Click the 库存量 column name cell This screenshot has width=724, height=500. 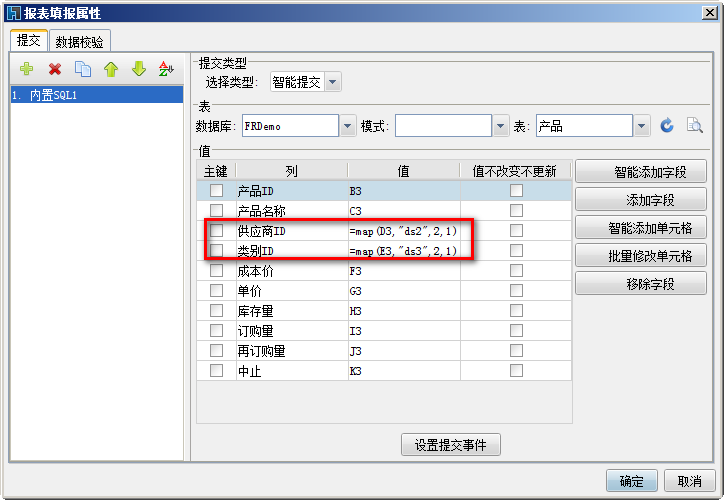[292, 311]
